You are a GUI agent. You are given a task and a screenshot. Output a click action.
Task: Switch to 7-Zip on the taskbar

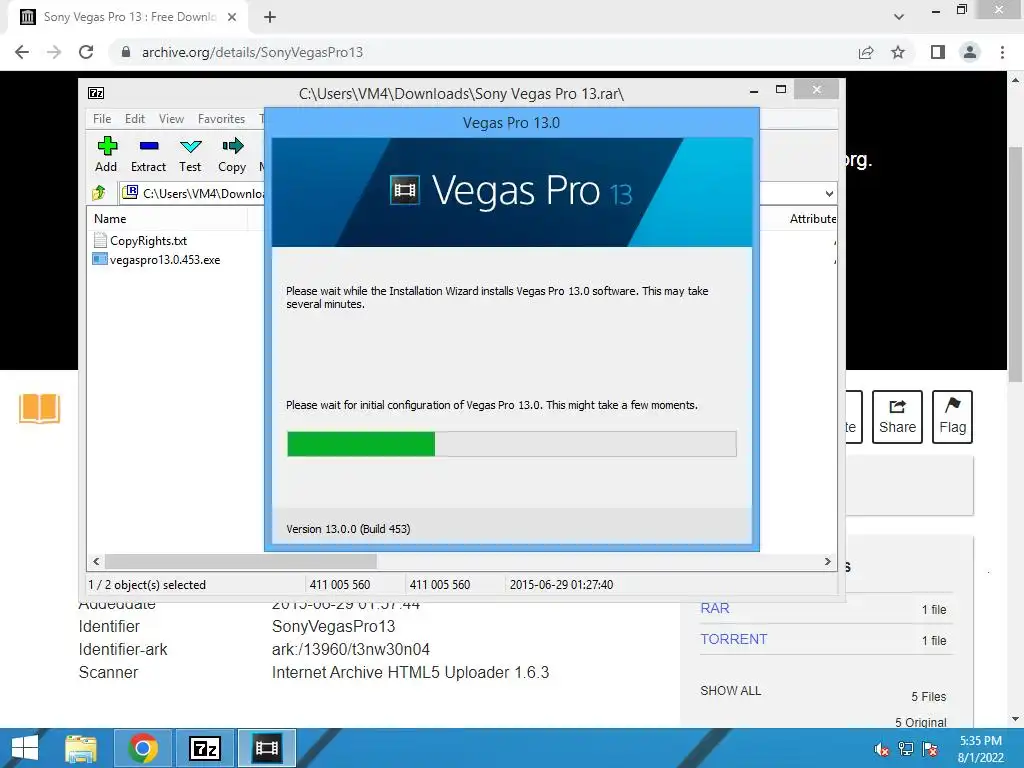coord(204,748)
